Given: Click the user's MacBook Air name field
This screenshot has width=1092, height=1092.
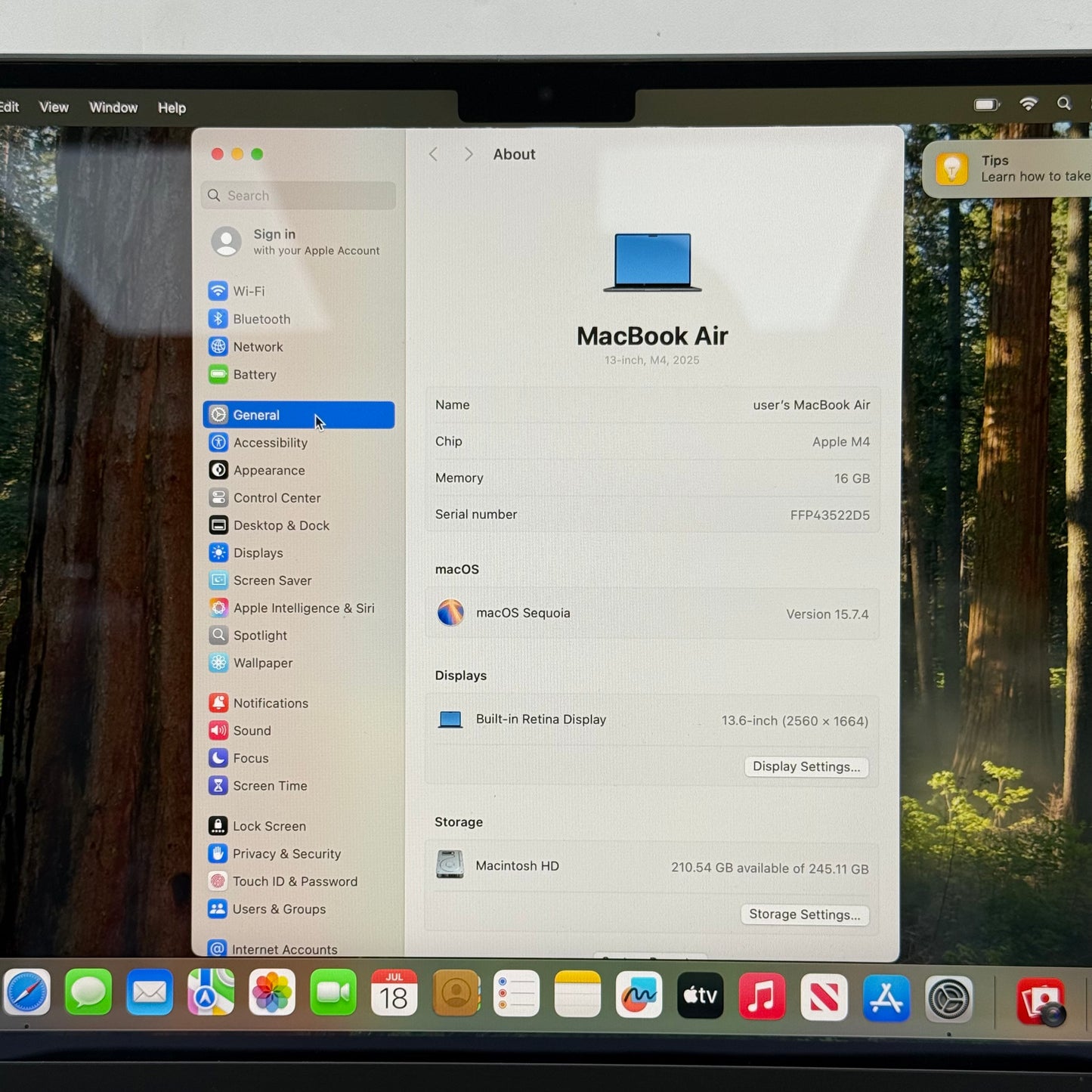Looking at the screenshot, I should coord(811,405).
